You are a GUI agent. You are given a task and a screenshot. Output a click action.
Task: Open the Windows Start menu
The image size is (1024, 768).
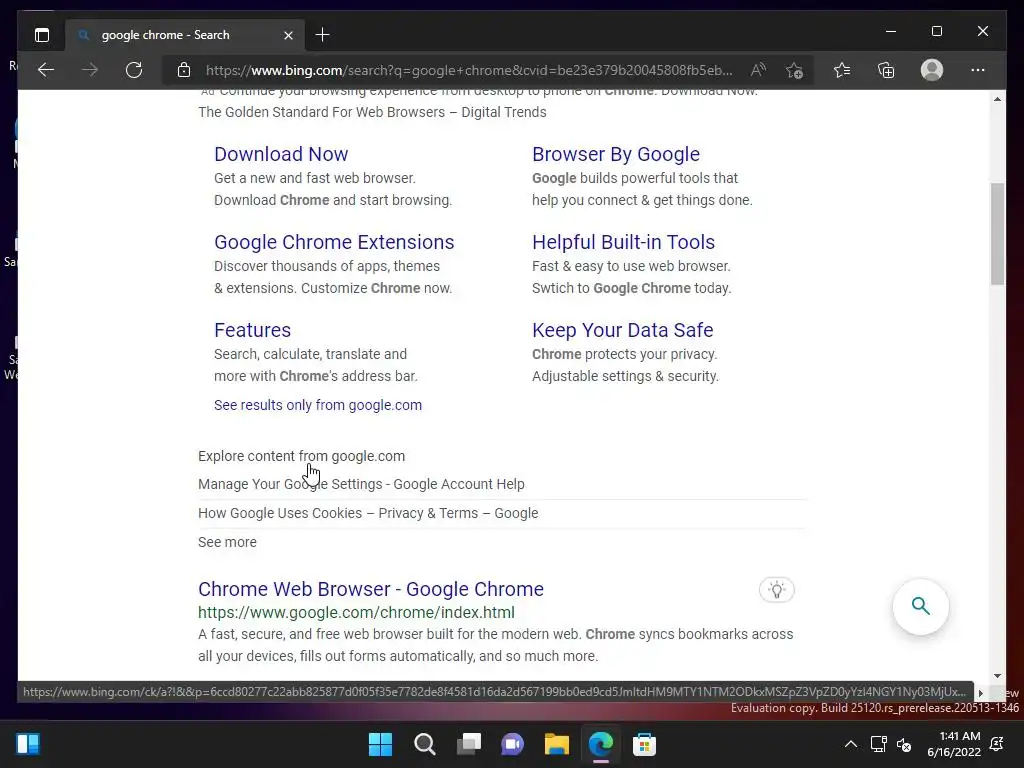(380, 744)
